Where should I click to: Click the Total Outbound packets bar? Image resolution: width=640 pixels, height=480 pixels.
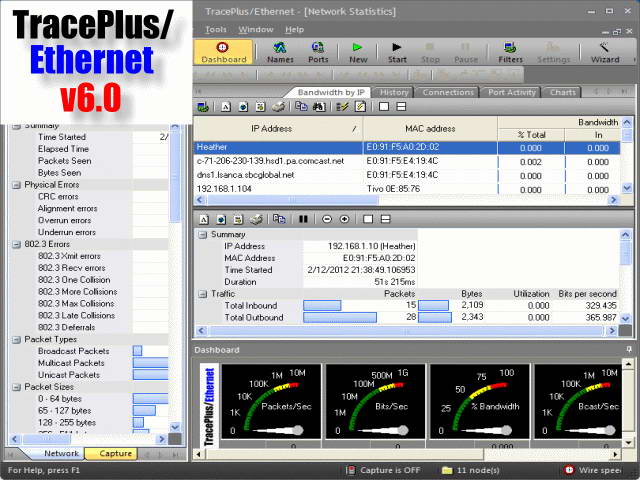(x=340, y=318)
